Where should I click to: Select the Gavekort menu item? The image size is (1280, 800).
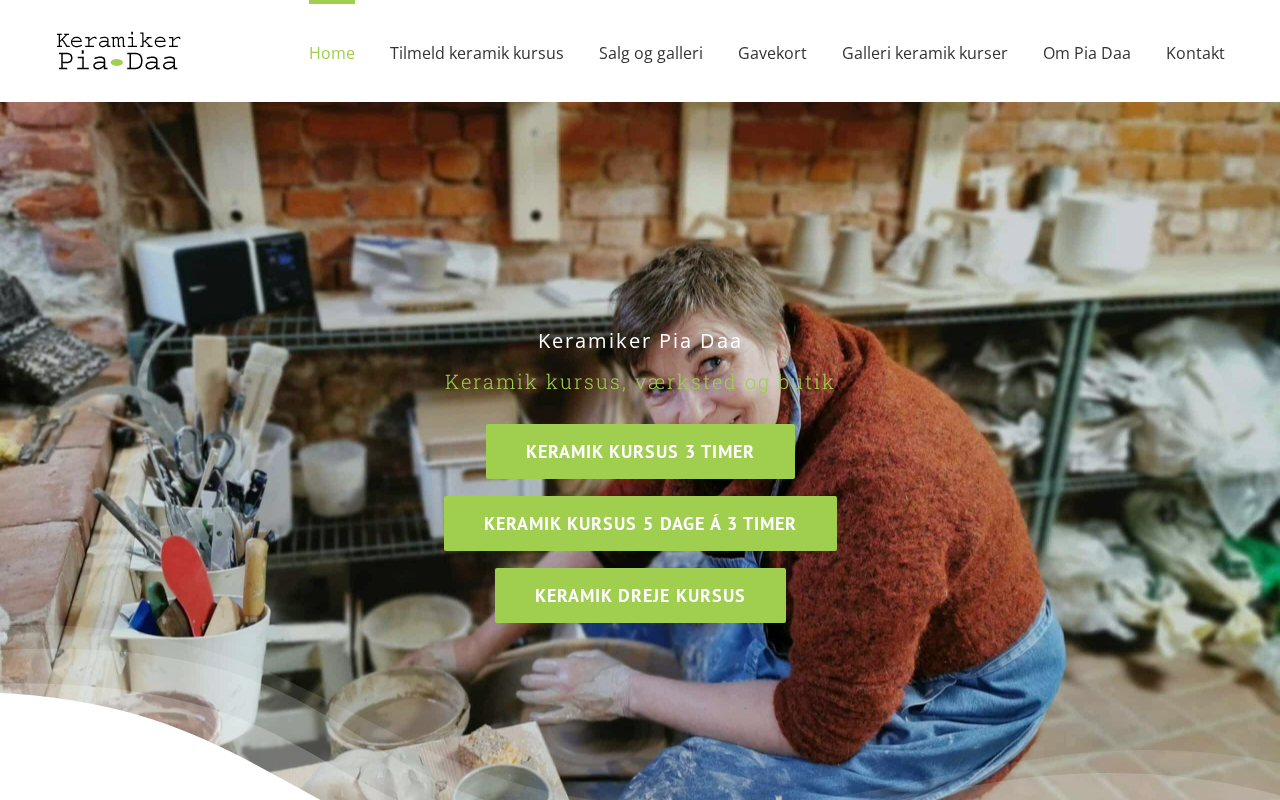[772, 53]
